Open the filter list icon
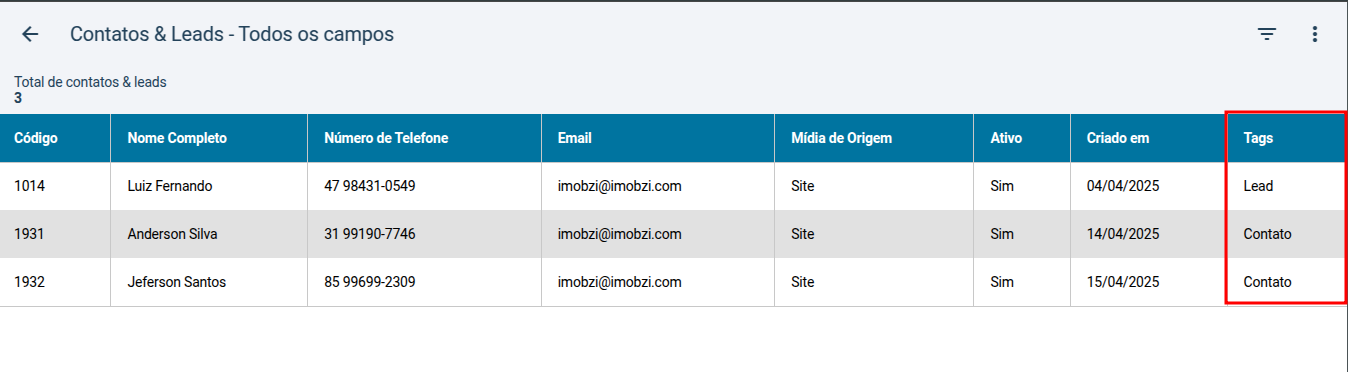Screen dimensions: 1348x372 pos(1267,34)
